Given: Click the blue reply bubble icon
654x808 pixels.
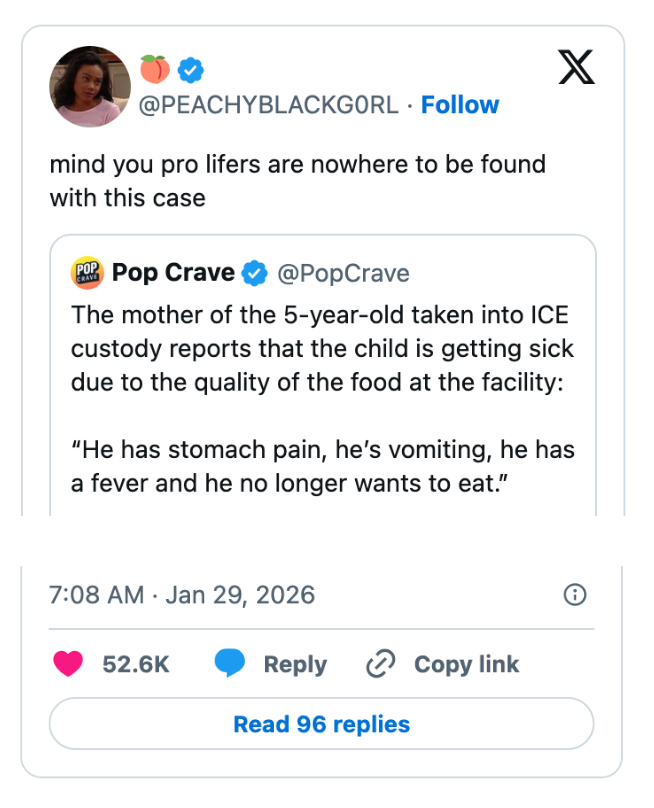Looking at the screenshot, I should point(230,664).
